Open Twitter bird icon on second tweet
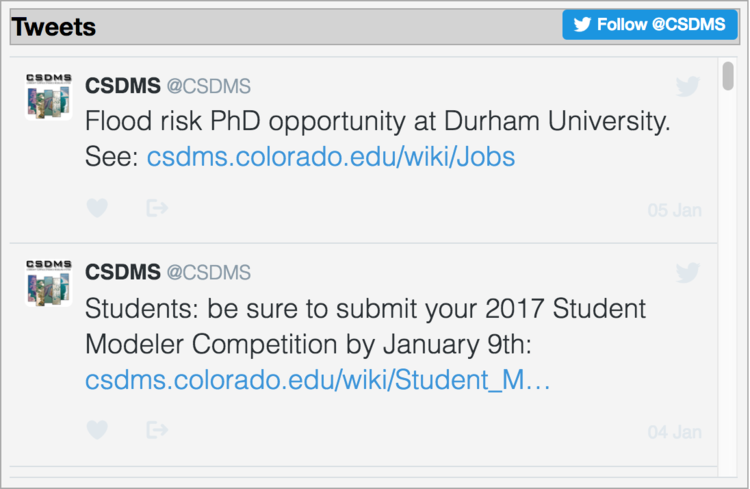The width and height of the screenshot is (750, 489). (688, 272)
